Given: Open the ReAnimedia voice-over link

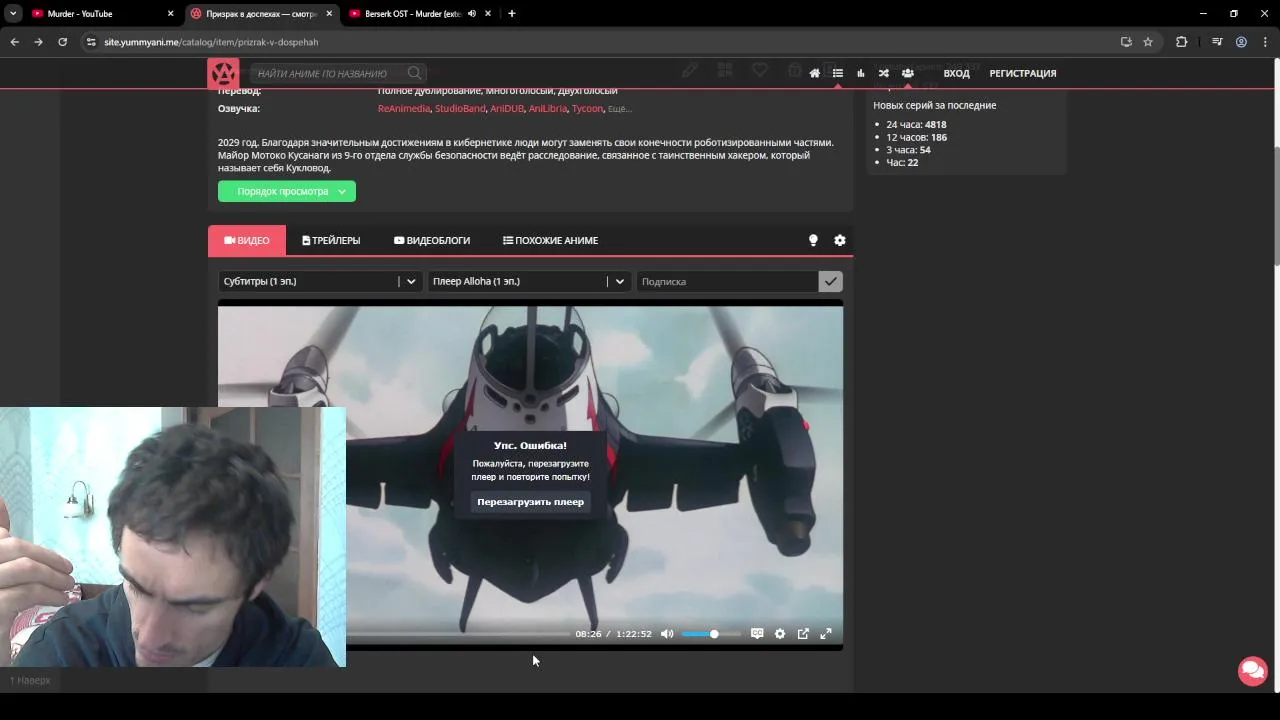Looking at the screenshot, I should pyautogui.click(x=404, y=108).
